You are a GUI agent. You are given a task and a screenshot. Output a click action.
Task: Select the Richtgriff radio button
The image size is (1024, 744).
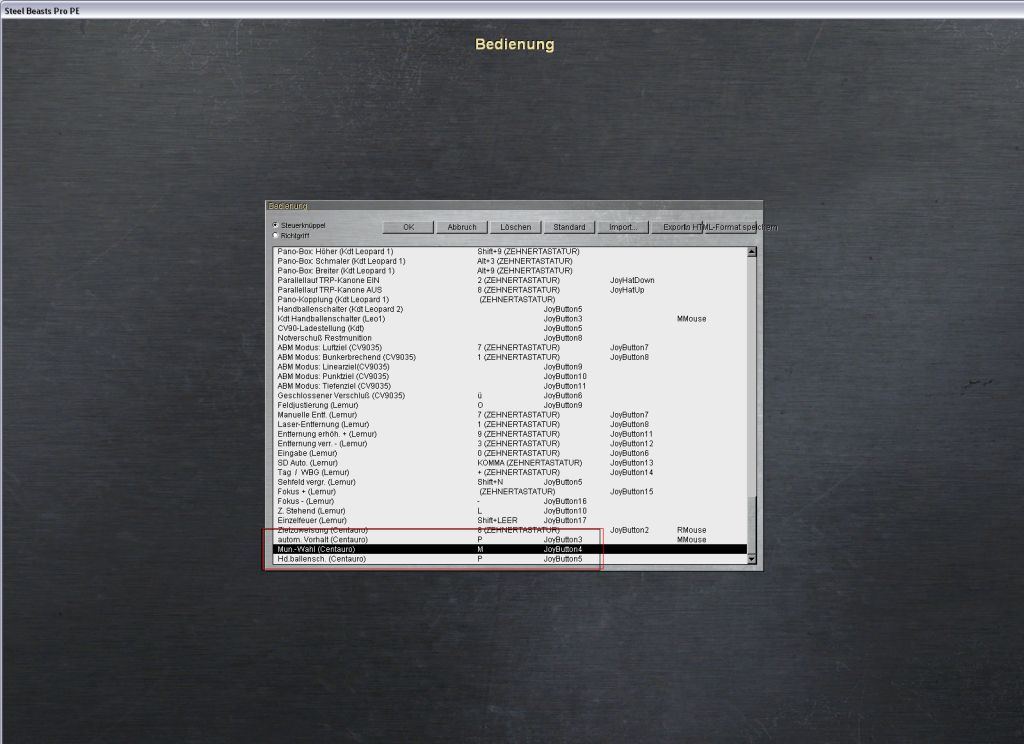pyautogui.click(x=275, y=235)
